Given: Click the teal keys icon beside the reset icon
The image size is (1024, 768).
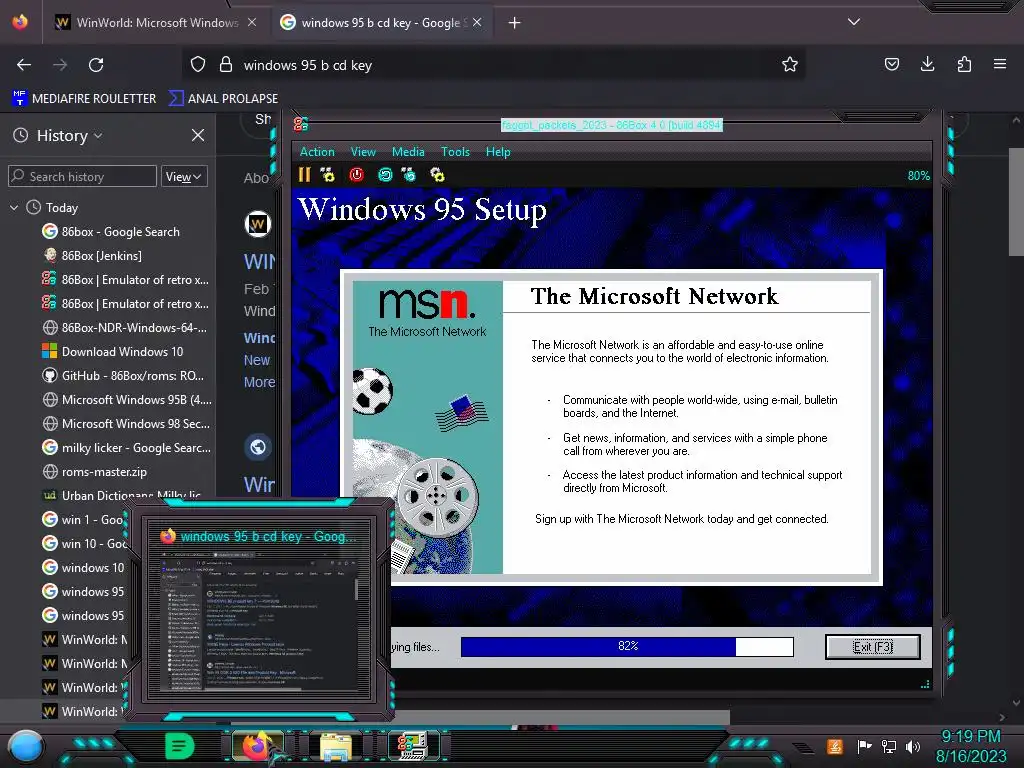Looking at the screenshot, I should 409,175.
